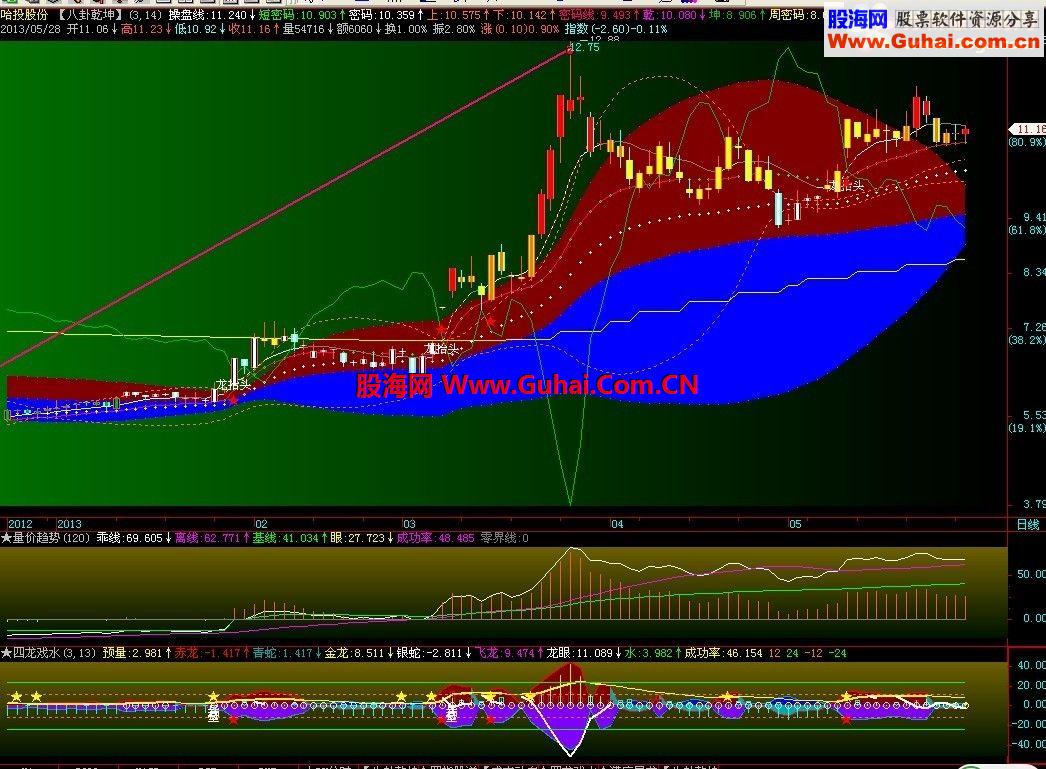Select the 成功率:48.485 value
This screenshot has height=769, width=1046.
pos(436,538)
